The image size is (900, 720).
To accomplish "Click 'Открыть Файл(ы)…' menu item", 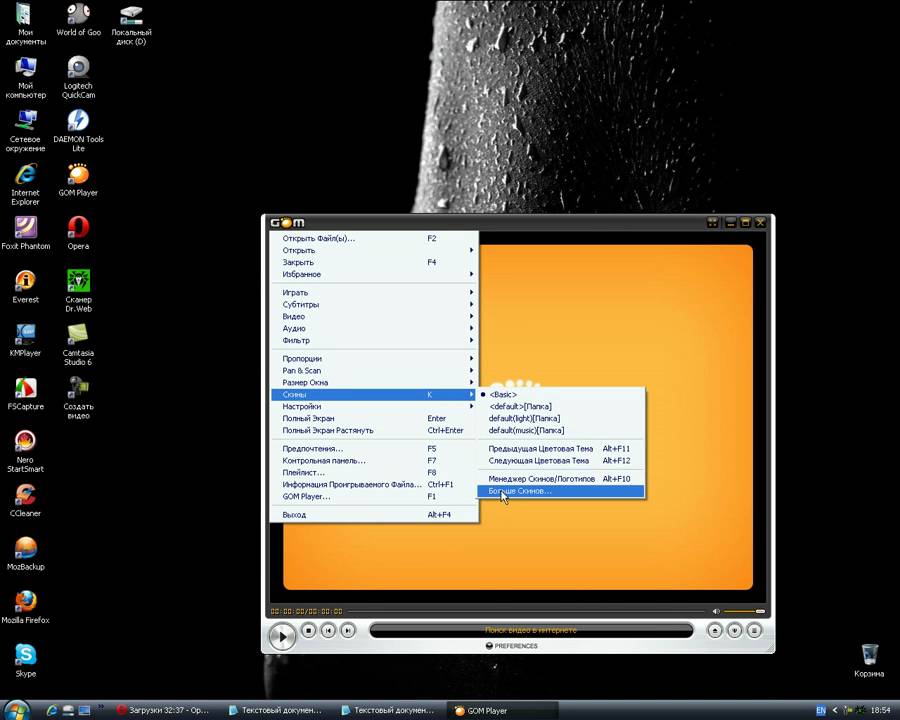I will 374,238.
